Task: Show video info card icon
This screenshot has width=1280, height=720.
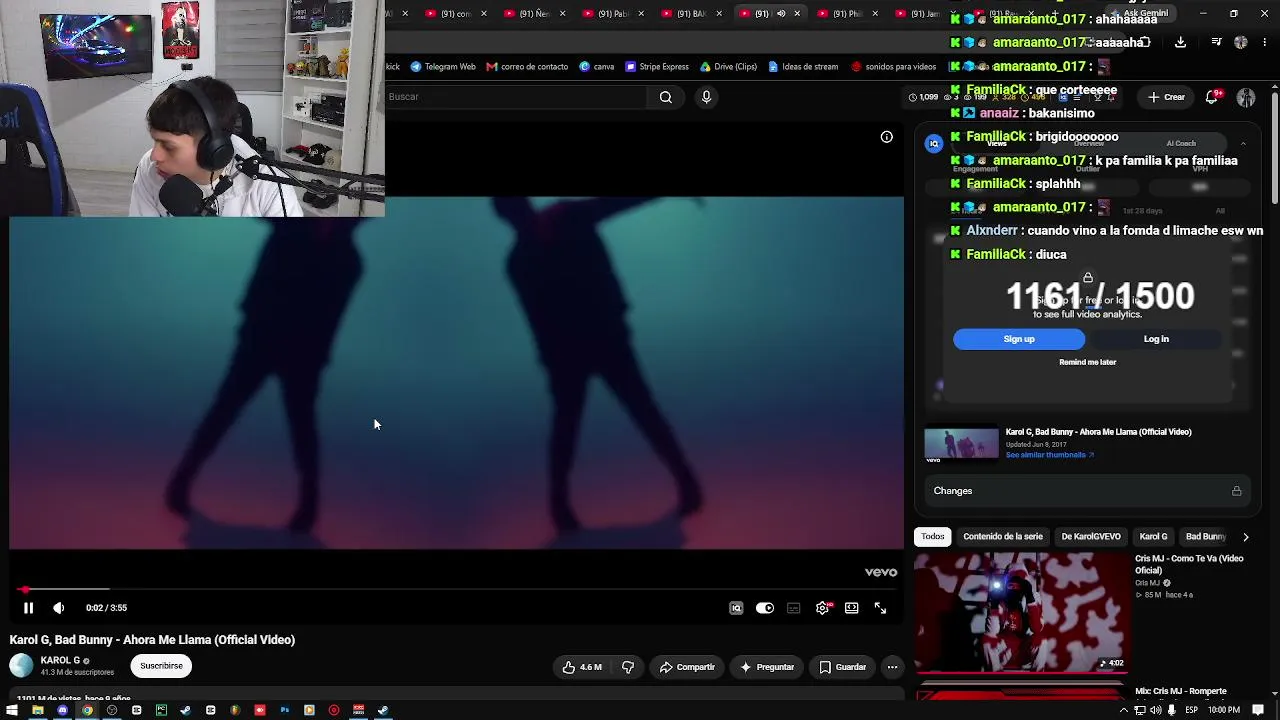Action: coord(886,137)
